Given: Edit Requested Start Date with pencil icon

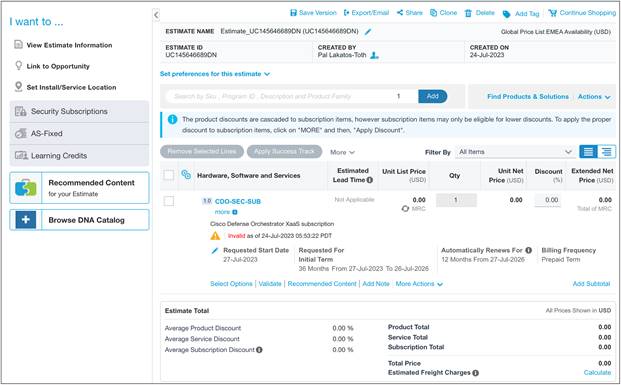Looking at the screenshot, I should pos(215,250).
